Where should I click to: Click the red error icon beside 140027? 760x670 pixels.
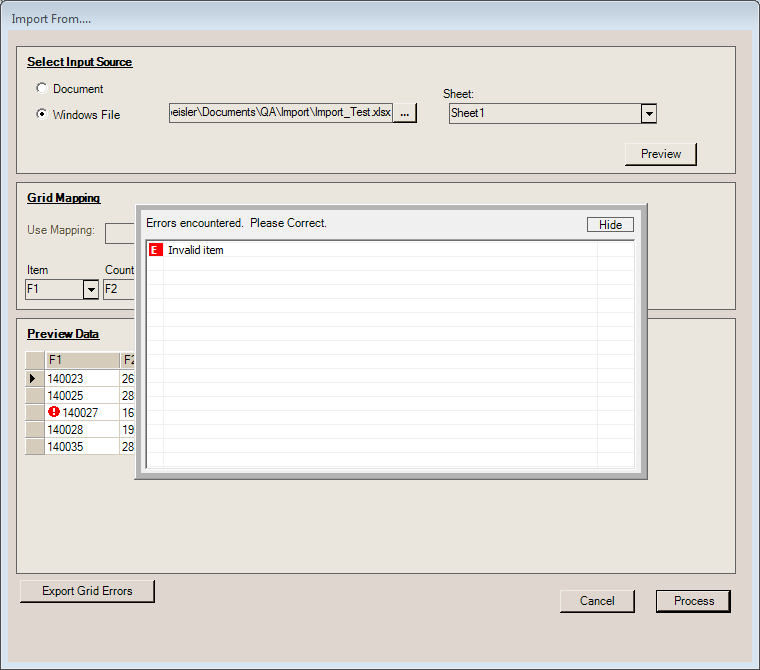(54, 412)
